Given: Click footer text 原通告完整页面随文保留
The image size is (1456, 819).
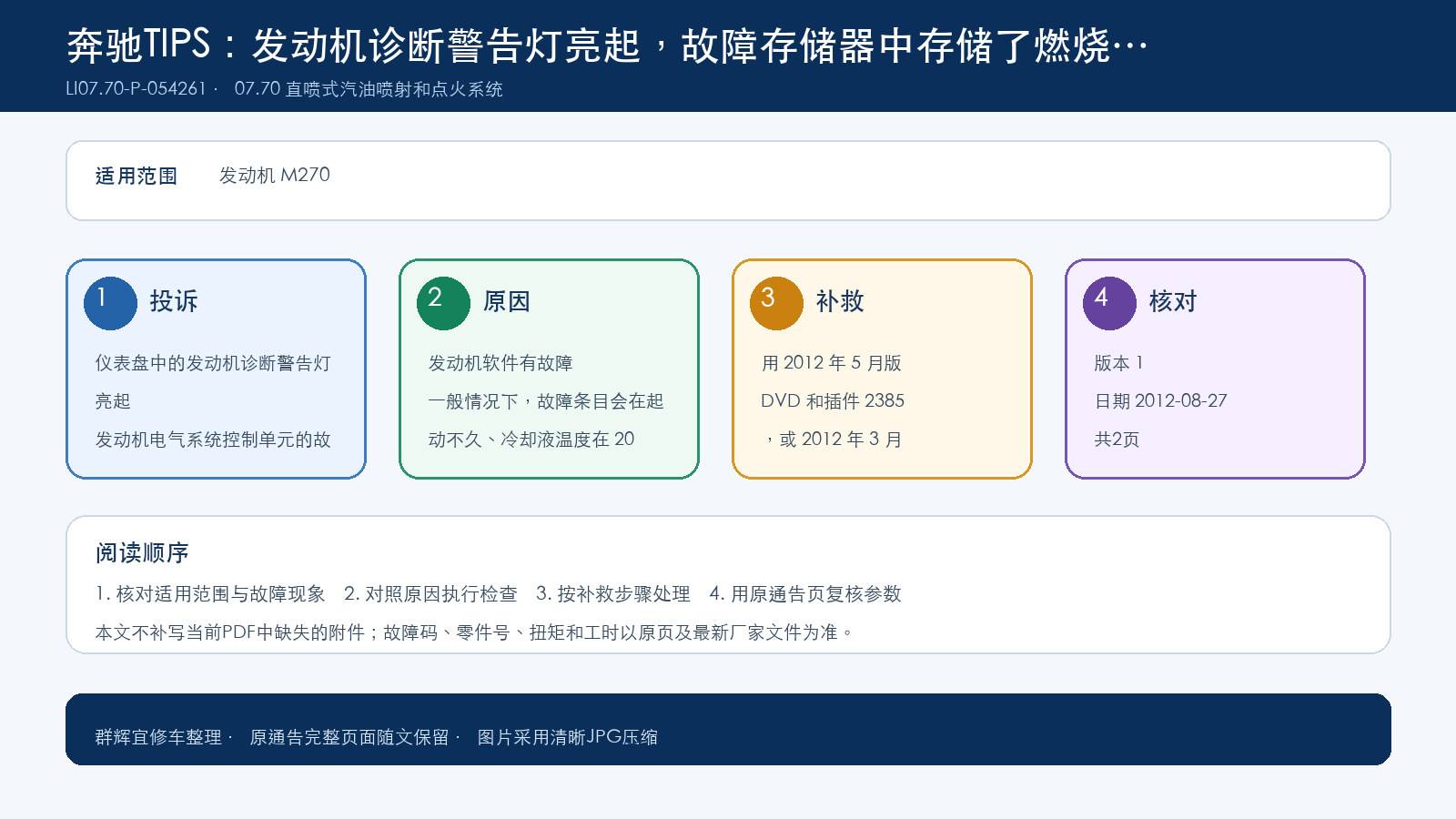Looking at the screenshot, I should (349, 737).
